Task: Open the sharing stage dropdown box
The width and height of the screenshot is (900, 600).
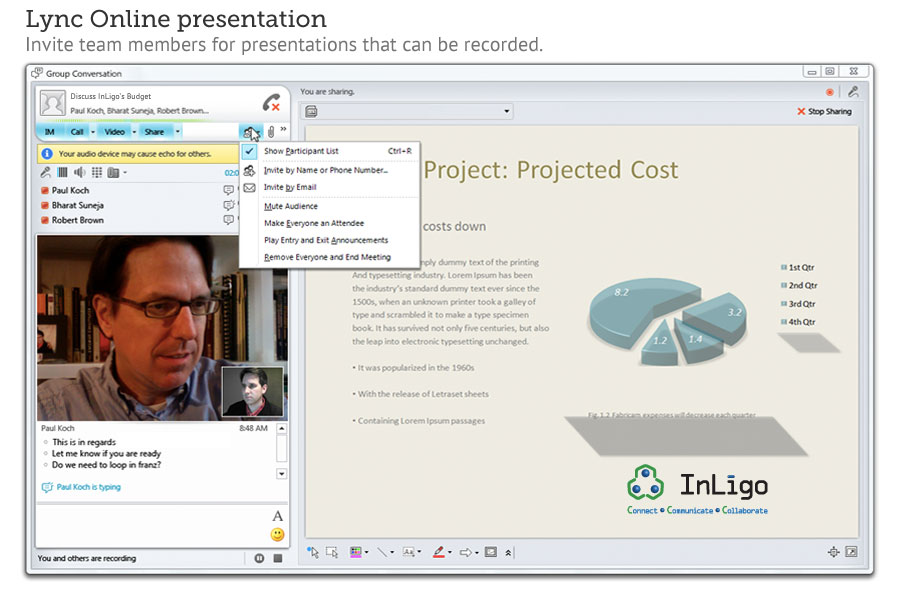Action: tap(408, 111)
